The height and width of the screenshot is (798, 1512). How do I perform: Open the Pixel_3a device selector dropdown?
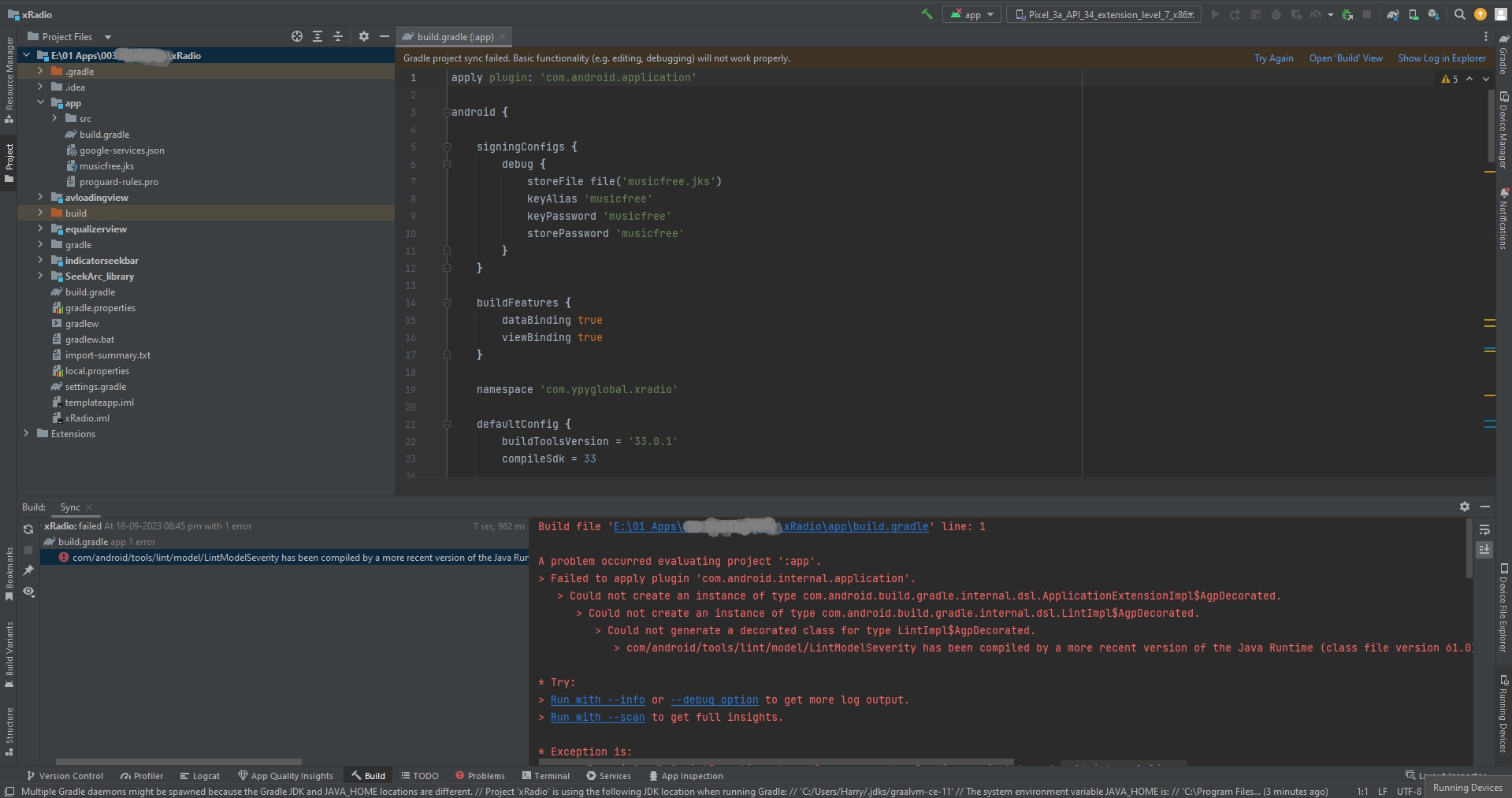coord(1104,14)
